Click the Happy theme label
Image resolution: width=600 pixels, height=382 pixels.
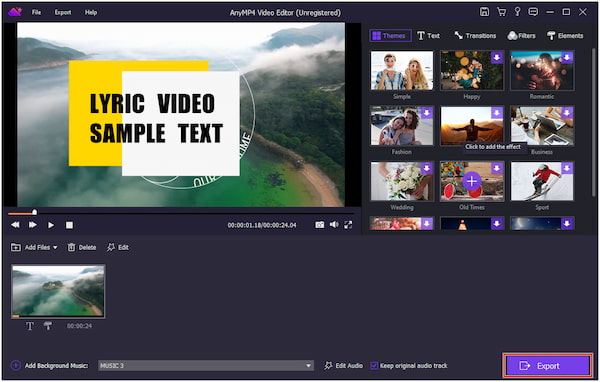[x=472, y=97]
